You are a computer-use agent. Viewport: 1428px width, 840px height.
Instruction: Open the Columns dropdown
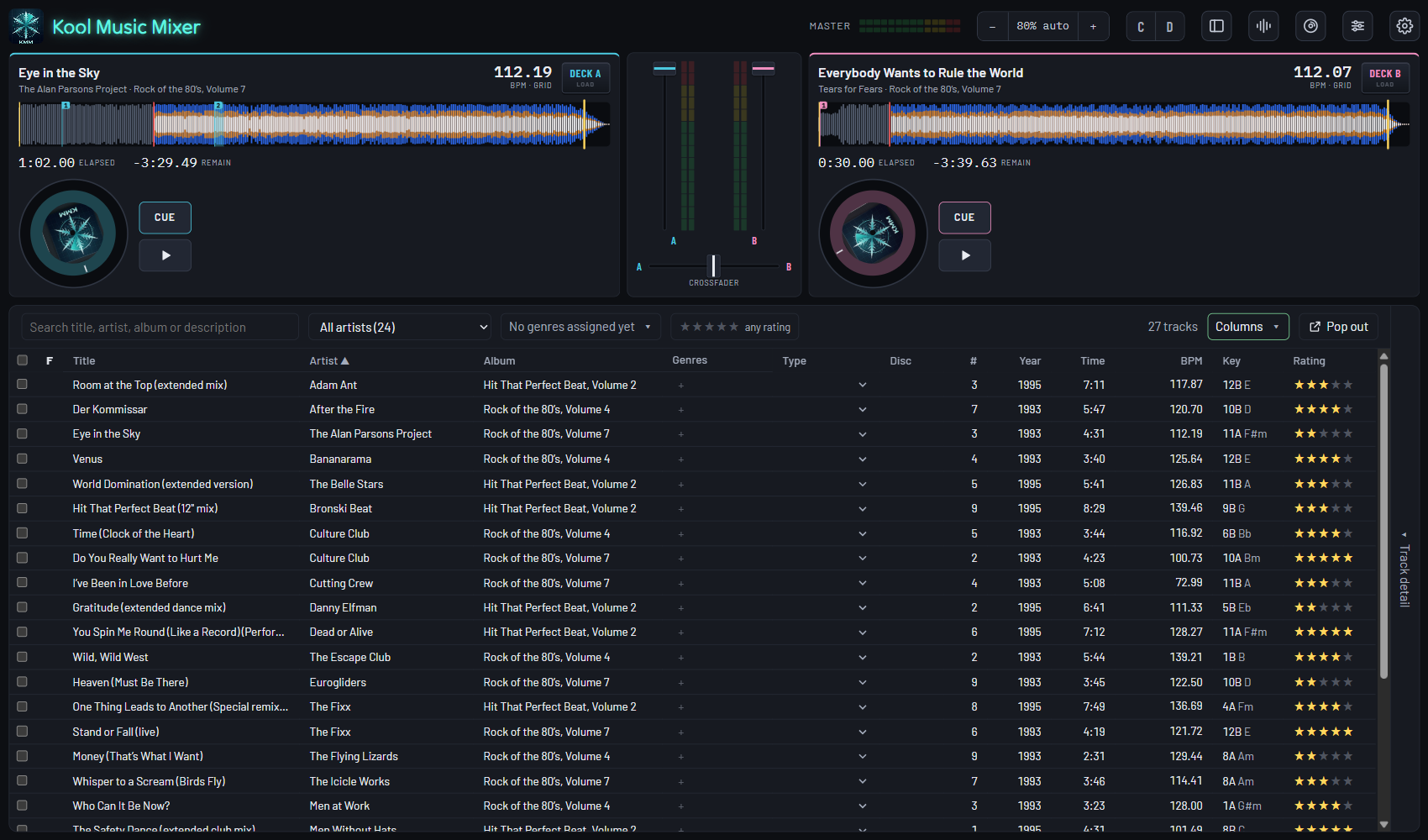1247,327
